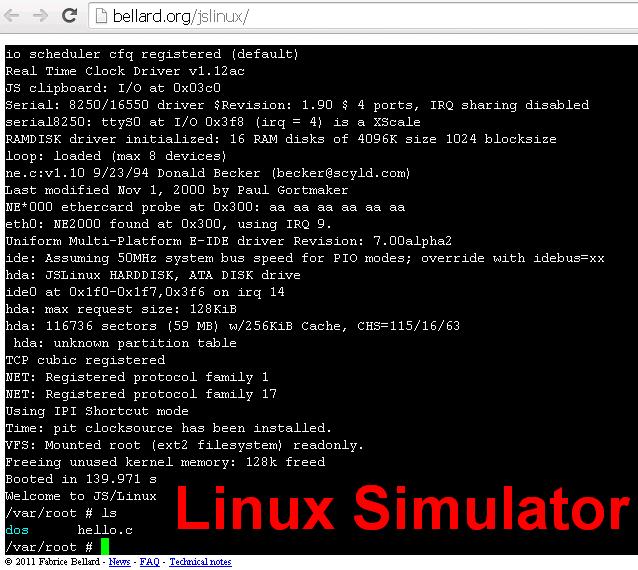This screenshot has height=570, width=638.
Task: Focus the bellard.org/jslinux address bar
Action: pos(300,17)
